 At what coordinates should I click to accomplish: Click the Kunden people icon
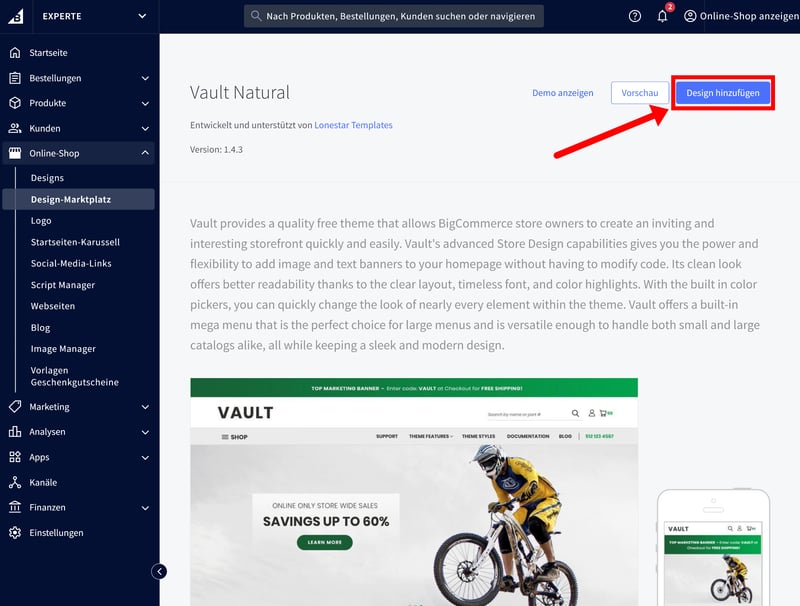pyautogui.click(x=15, y=129)
